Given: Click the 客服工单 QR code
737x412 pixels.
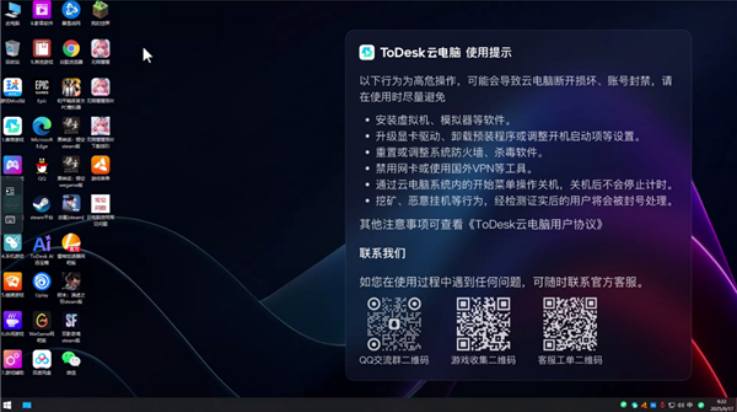Looking at the screenshot, I should (x=571, y=324).
